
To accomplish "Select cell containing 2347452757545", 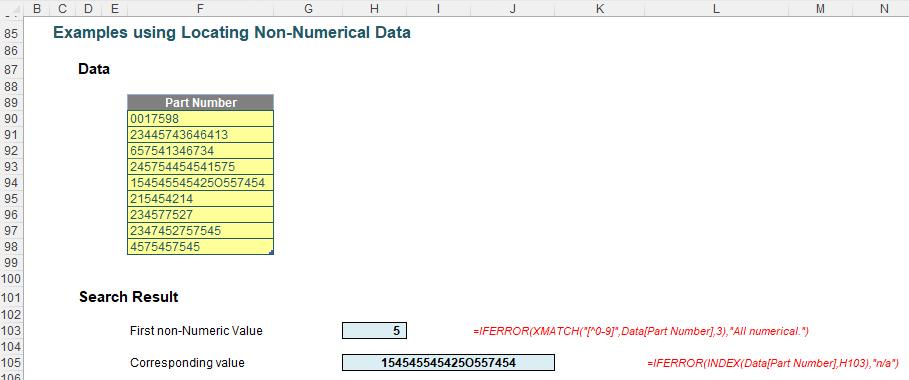I will click(x=201, y=231).
